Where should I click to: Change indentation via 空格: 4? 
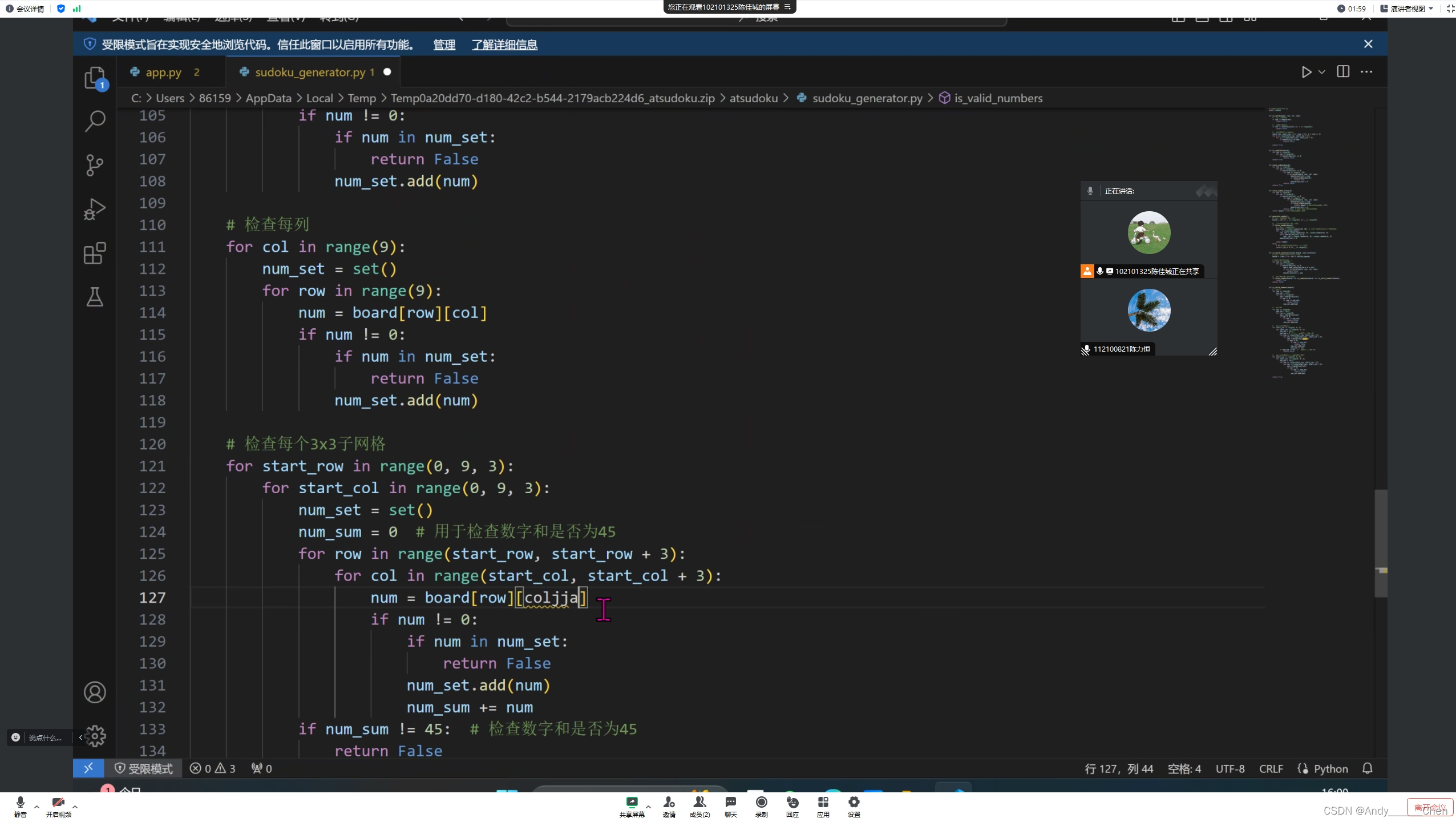[1184, 768]
